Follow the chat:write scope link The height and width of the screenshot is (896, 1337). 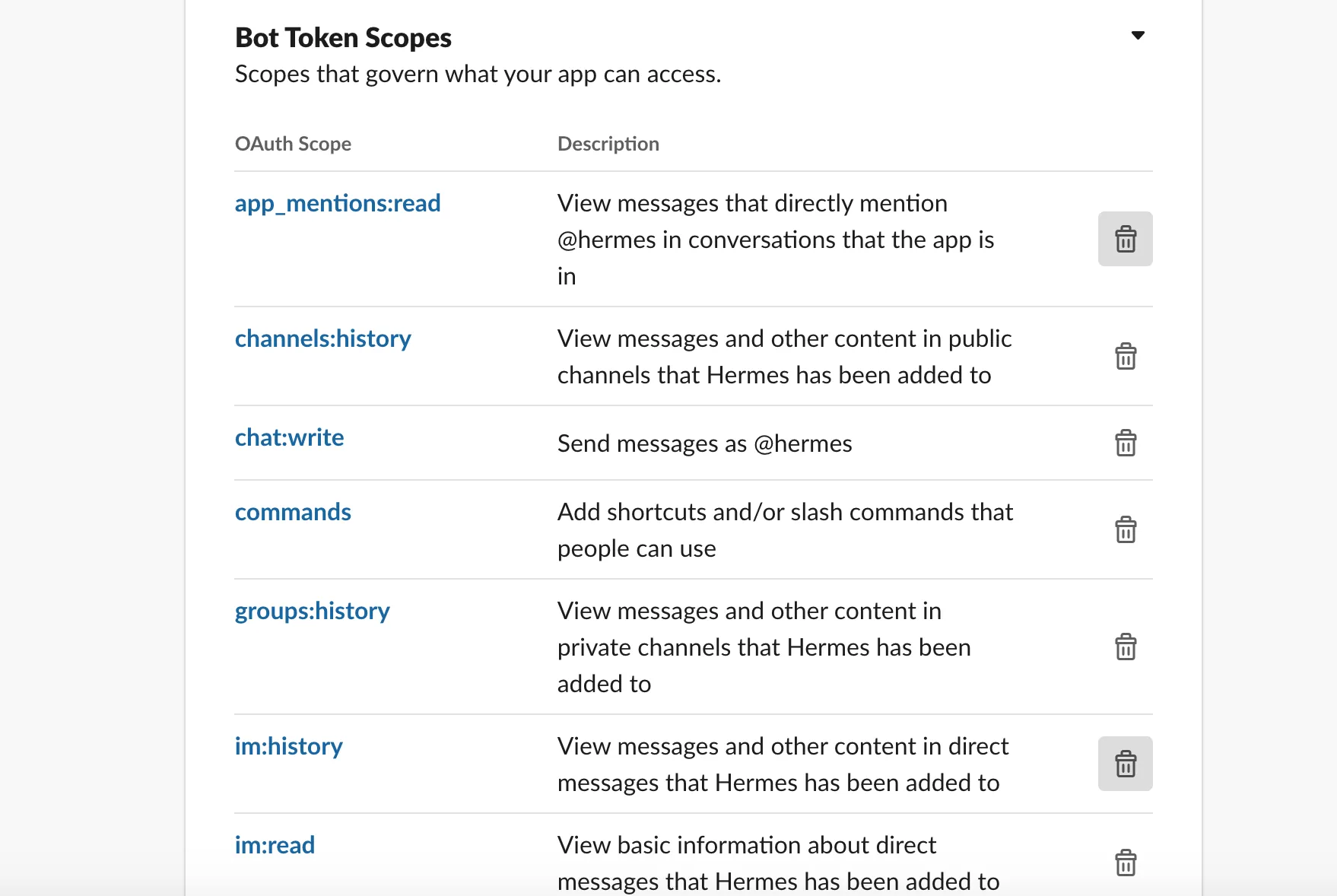point(289,437)
